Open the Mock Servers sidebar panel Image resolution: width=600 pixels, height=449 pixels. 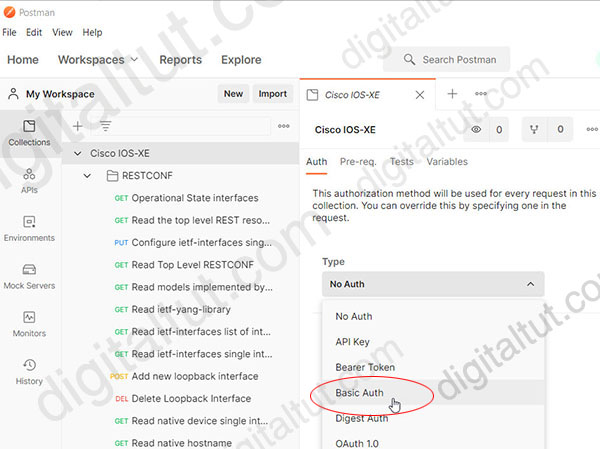(29, 276)
